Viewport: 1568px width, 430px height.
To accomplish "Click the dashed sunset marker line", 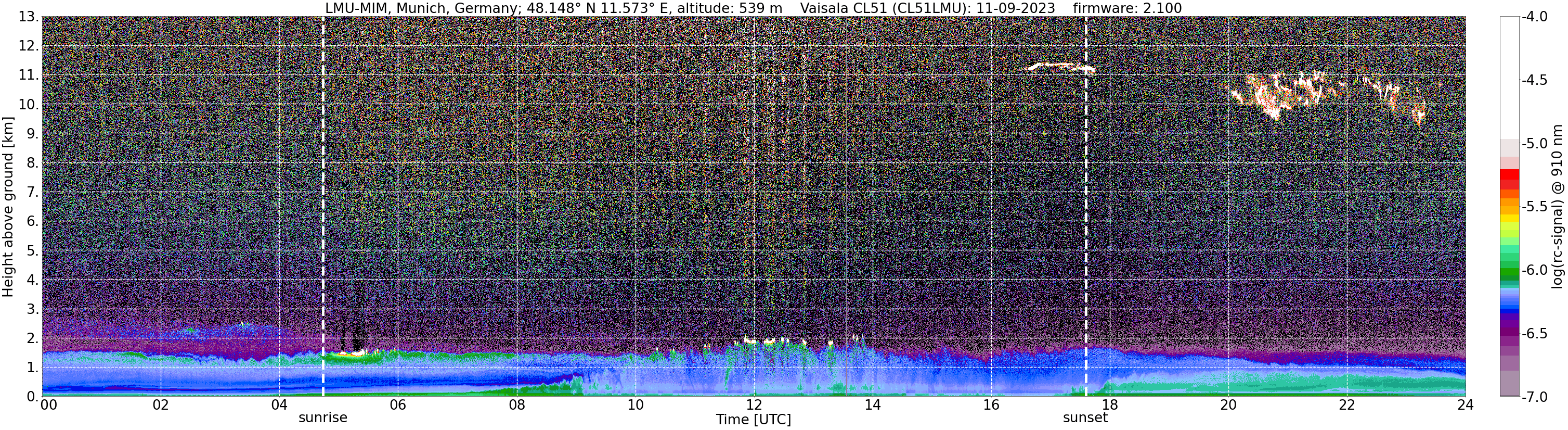I will 1086,207.
